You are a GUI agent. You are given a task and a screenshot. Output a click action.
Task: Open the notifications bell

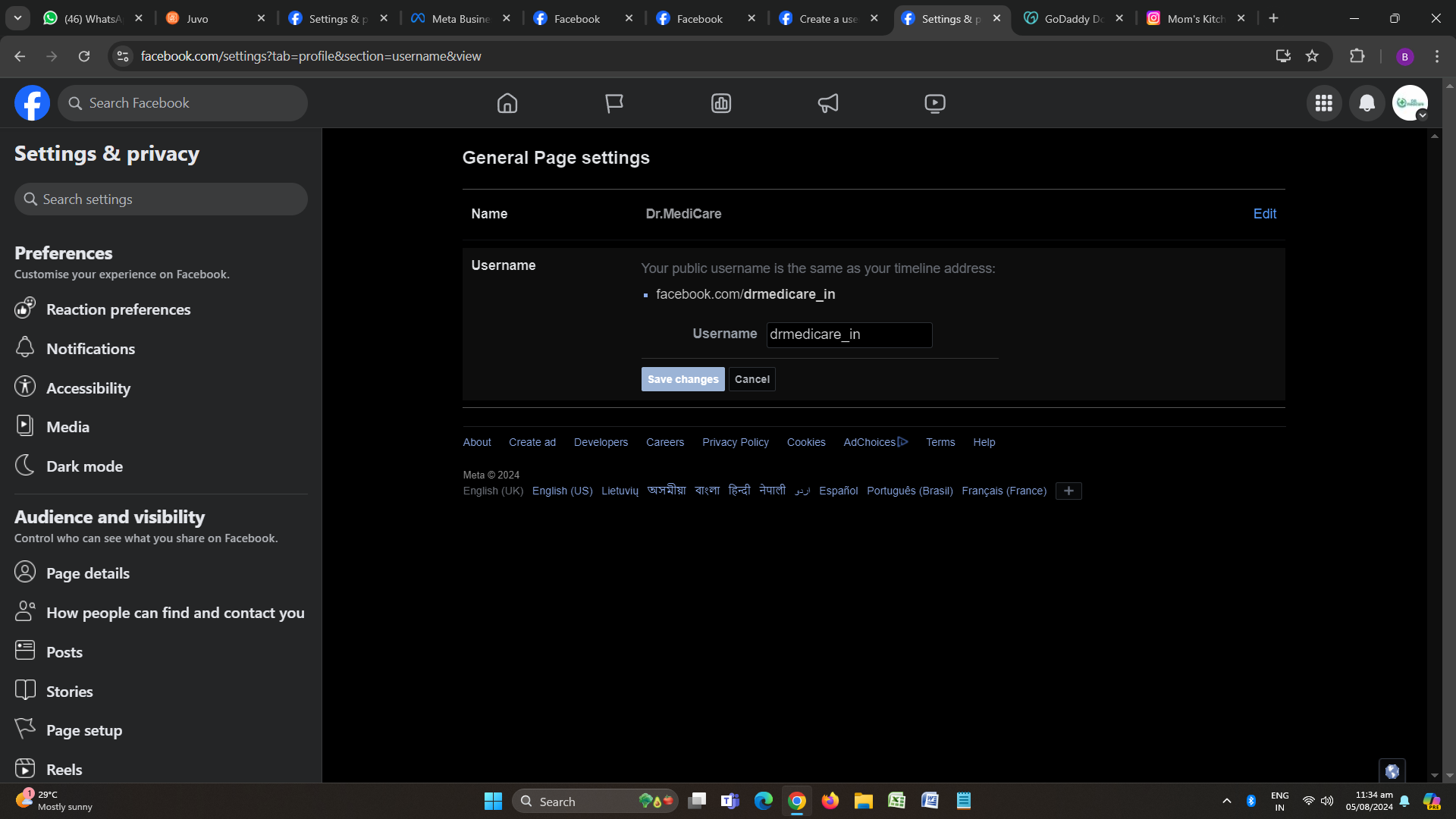tap(1367, 103)
